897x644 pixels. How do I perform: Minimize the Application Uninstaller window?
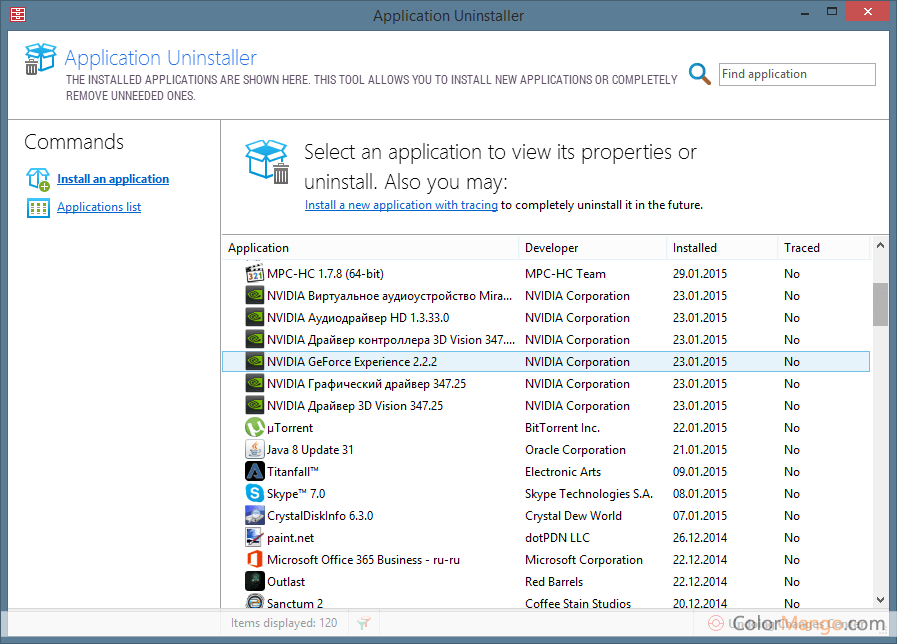coord(805,12)
